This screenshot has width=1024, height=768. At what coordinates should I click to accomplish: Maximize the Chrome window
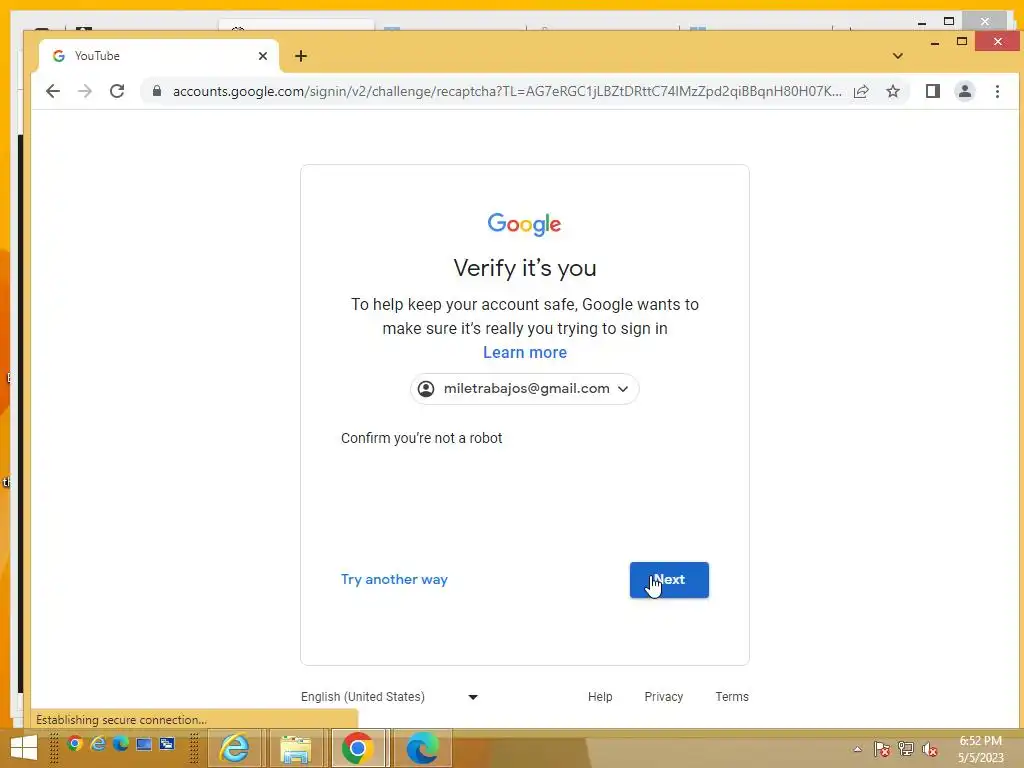click(x=962, y=42)
